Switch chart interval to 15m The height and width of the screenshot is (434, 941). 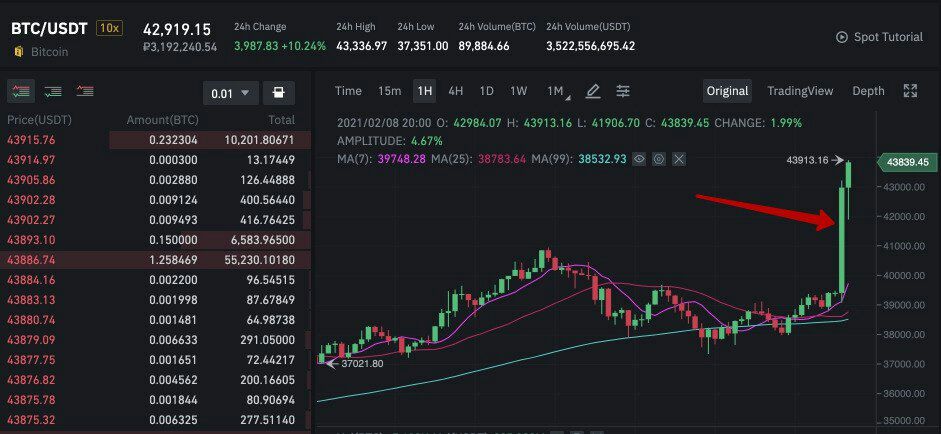(389, 91)
